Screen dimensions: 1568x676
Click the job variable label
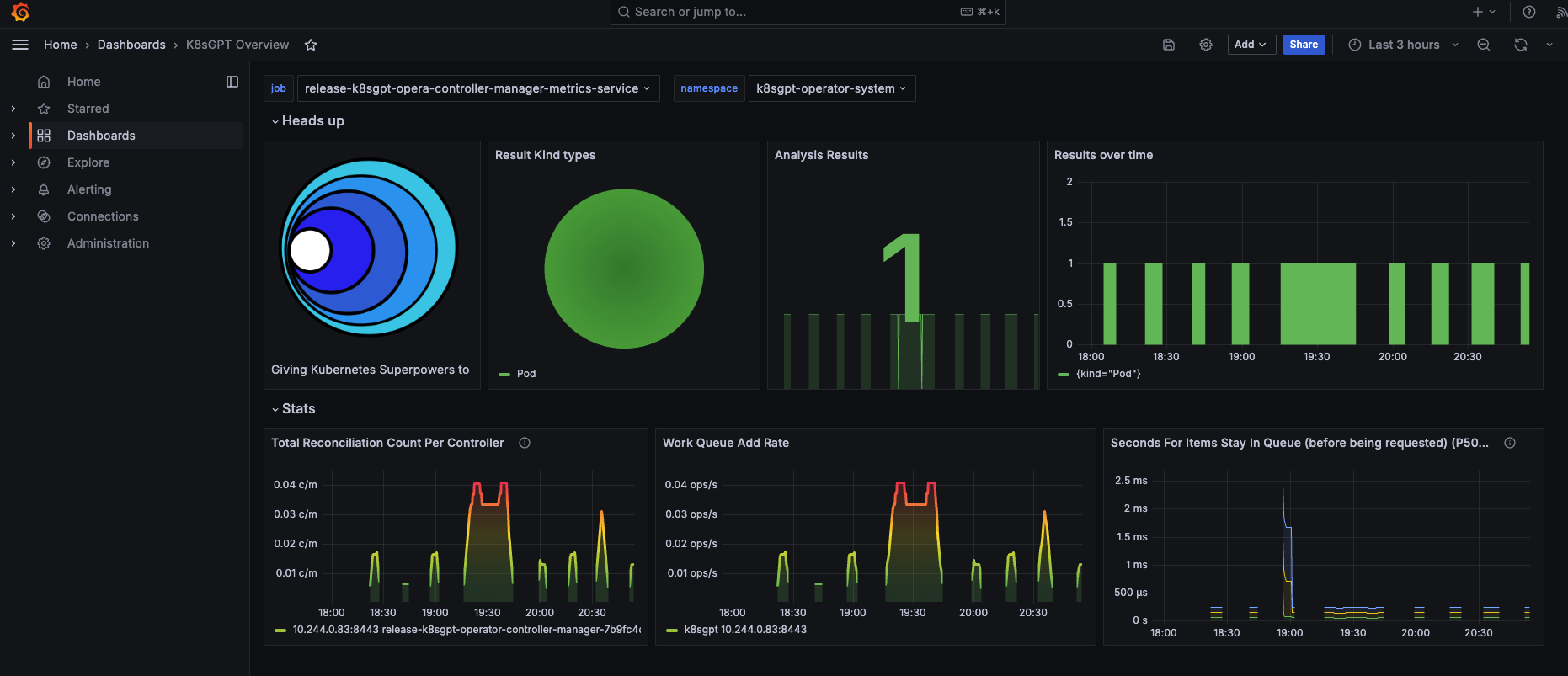coord(279,88)
